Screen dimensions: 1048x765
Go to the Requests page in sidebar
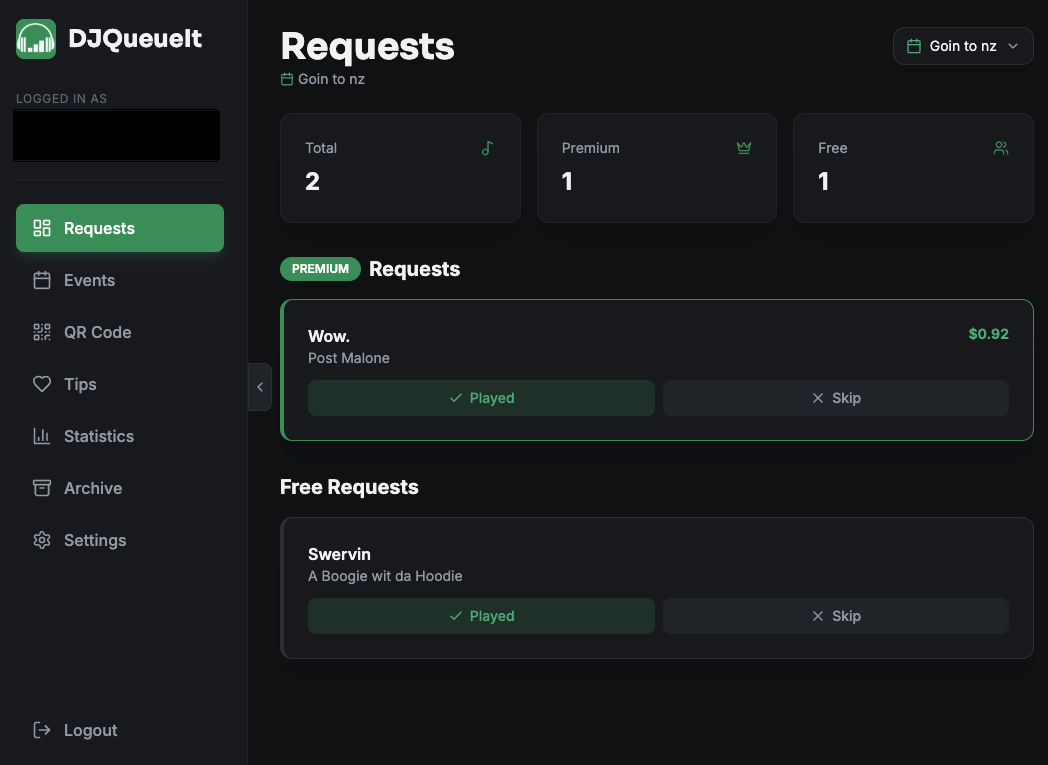120,228
